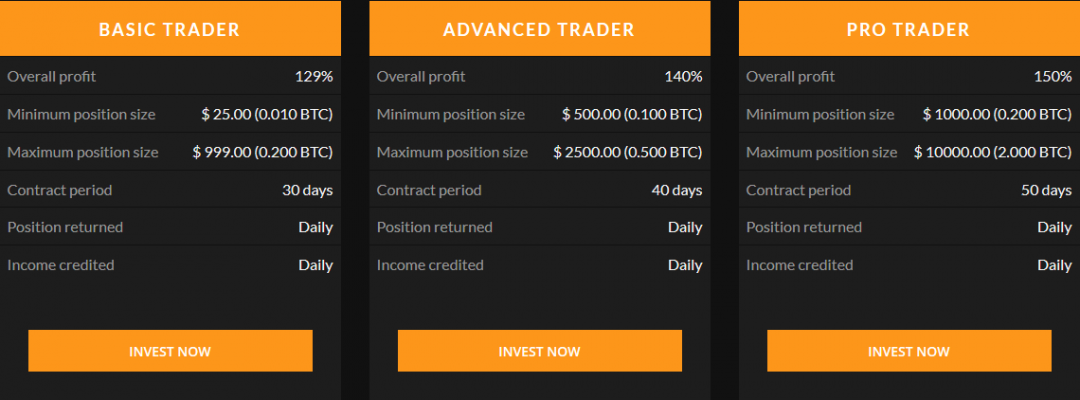
Task: Click the Basic Trader plan header
Action: coord(170,29)
